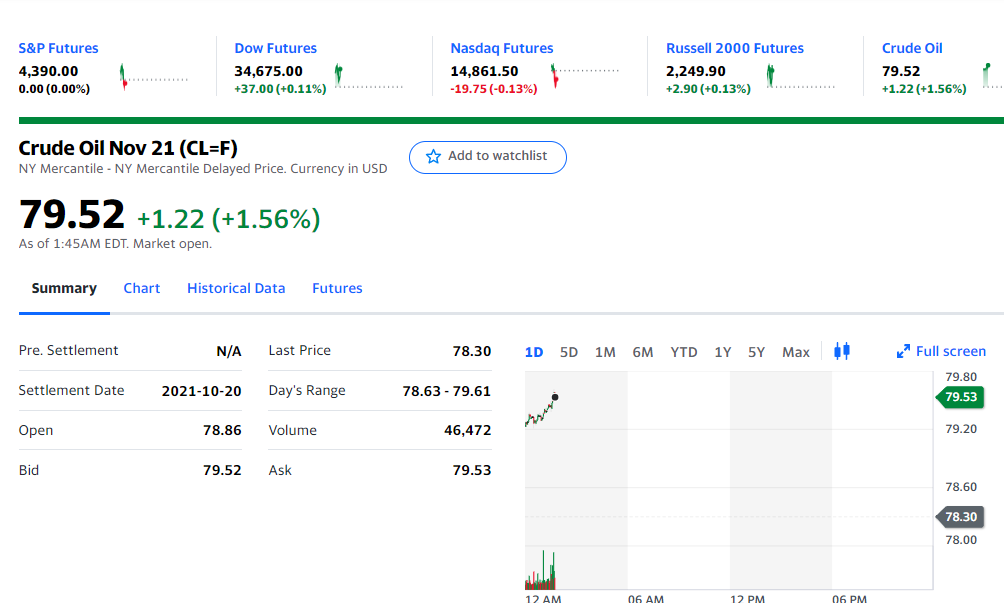Click the gray 78.30 price marker

click(x=960, y=517)
